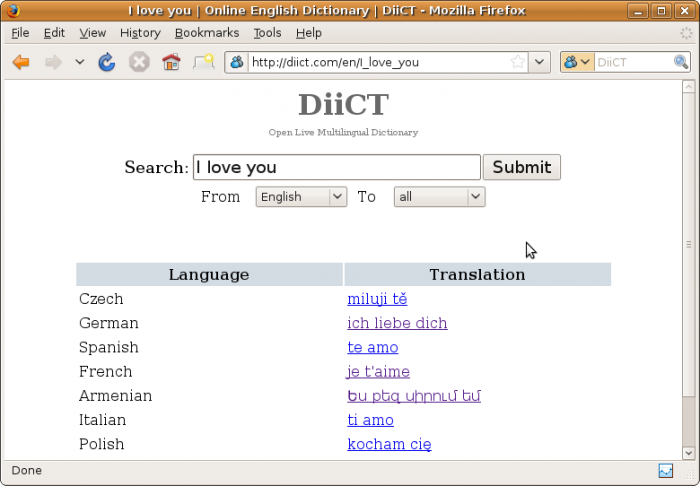Click the Search text field with 'I love you'
The width and height of the screenshot is (700, 486).
click(x=337, y=167)
